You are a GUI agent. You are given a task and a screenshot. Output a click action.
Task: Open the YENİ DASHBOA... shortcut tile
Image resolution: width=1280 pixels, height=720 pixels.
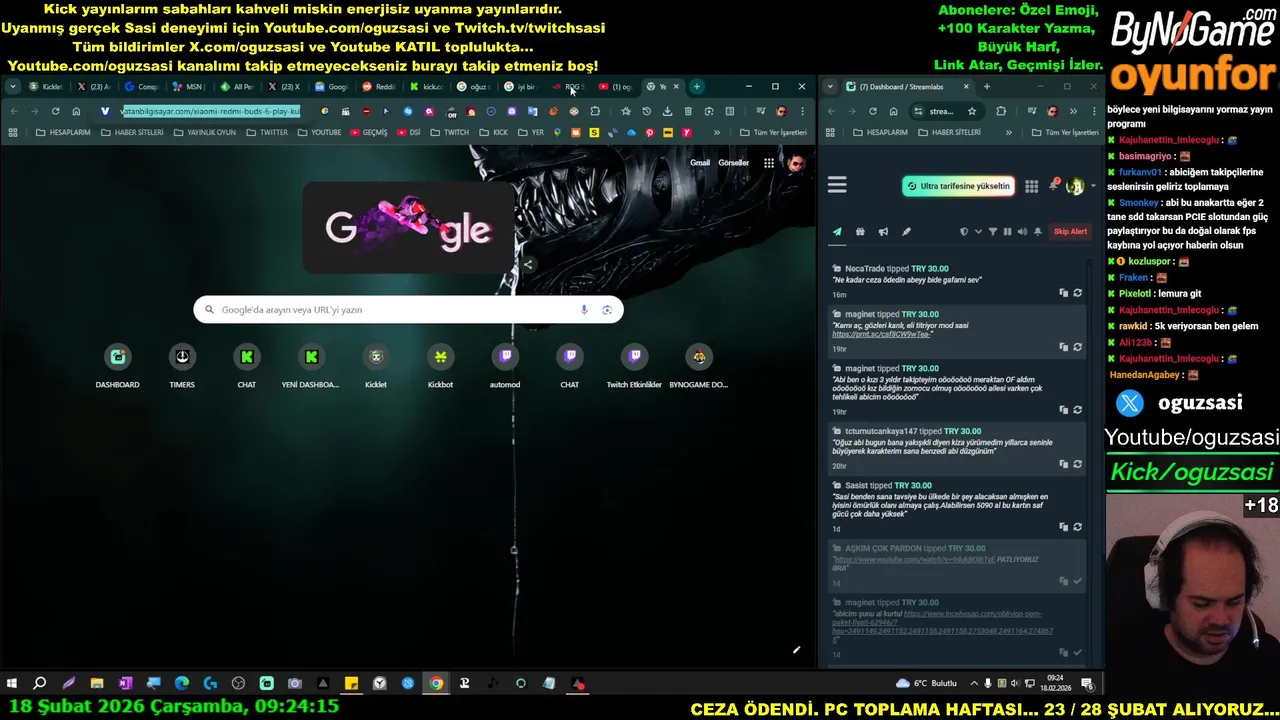point(311,366)
